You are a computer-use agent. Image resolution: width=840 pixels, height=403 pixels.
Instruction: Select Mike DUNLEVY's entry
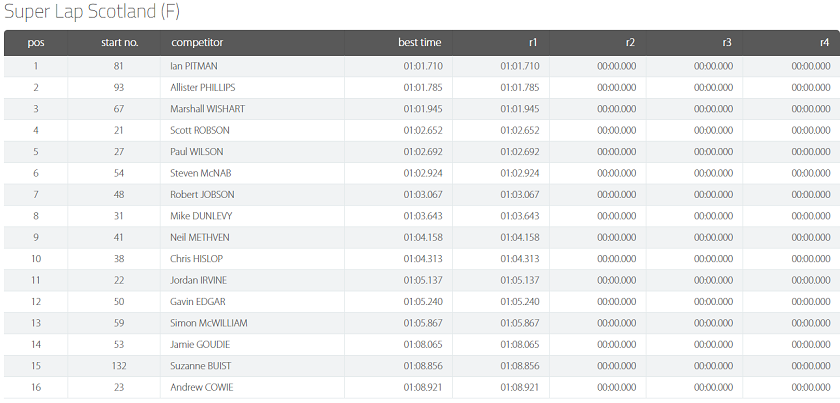(201, 216)
